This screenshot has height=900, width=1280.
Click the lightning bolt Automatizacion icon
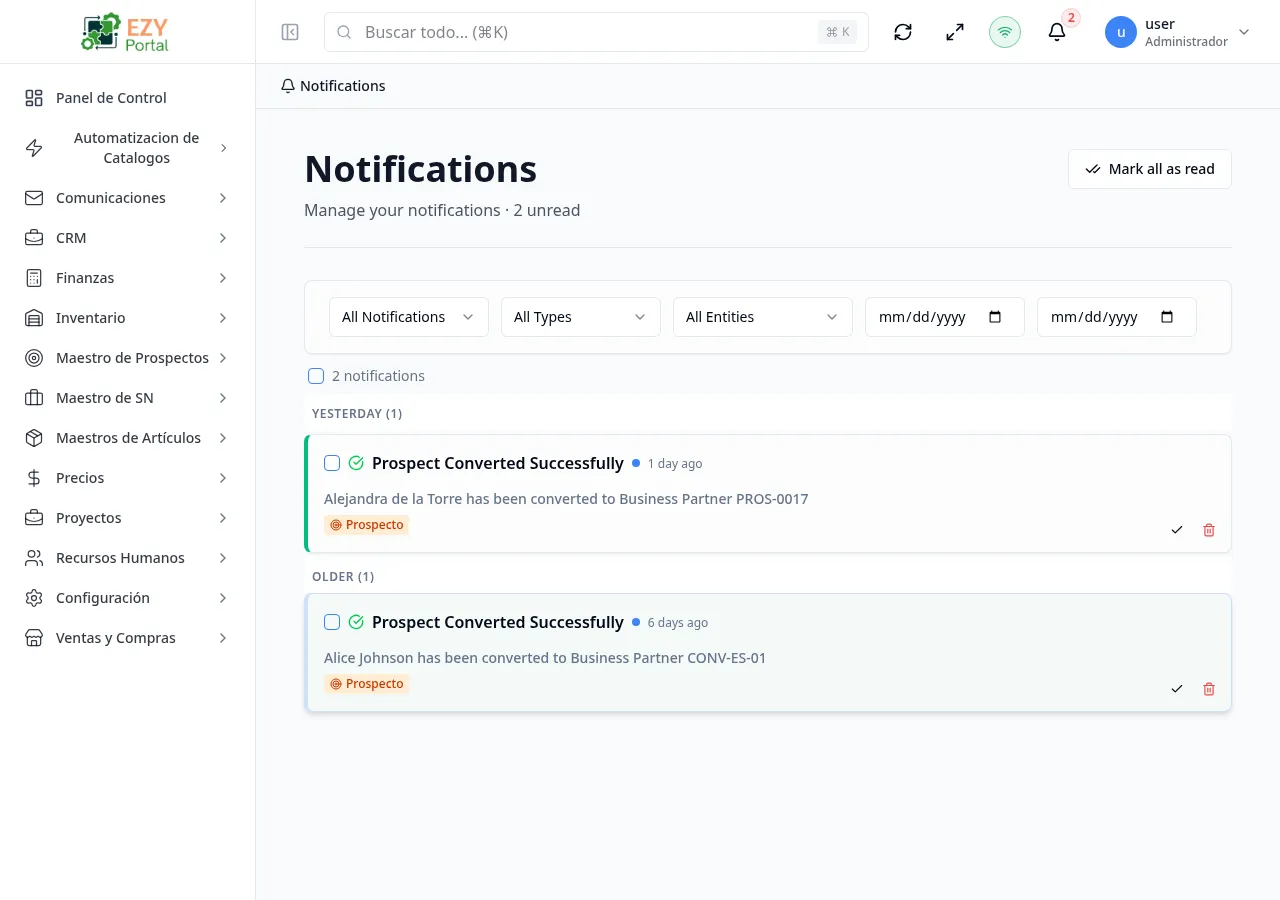coord(34,148)
